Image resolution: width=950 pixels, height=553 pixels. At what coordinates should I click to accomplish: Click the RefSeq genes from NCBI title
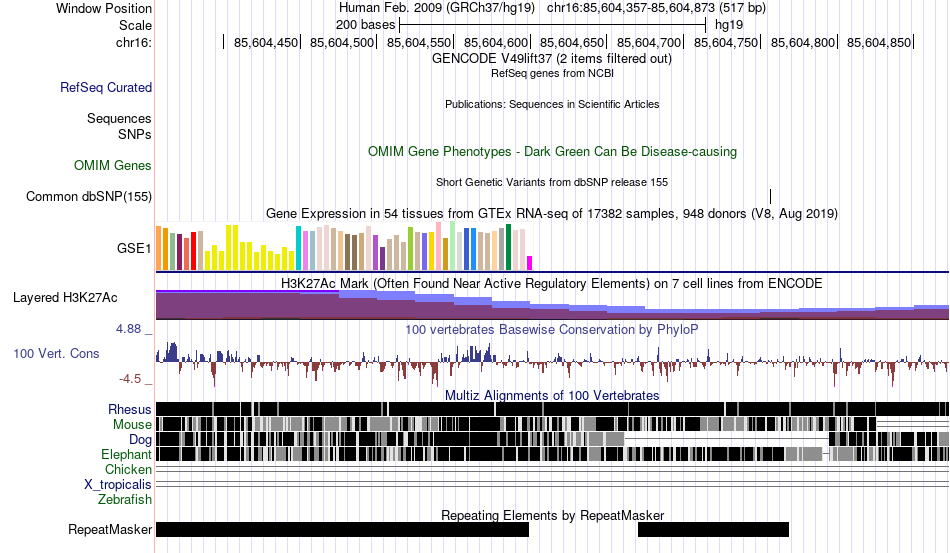pos(552,73)
